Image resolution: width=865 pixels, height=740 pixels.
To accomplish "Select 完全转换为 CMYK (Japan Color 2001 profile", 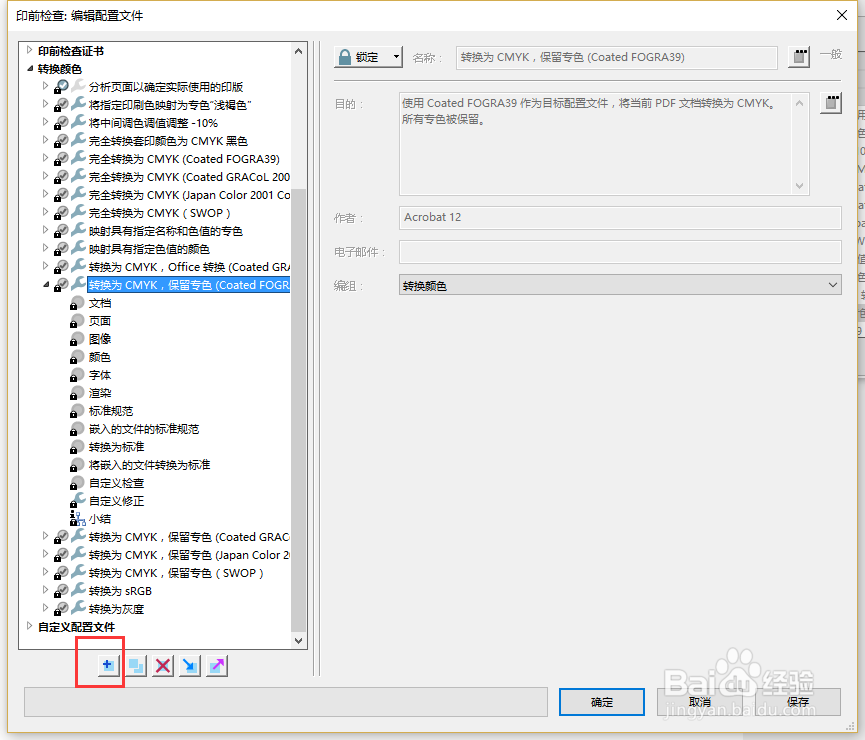I will [189, 195].
